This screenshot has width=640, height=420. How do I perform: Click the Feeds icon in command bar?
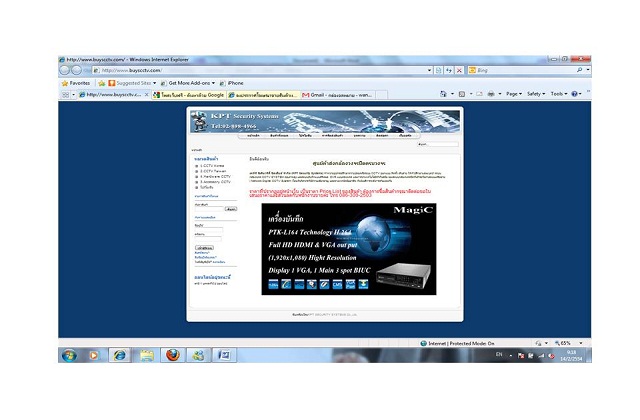click(x=462, y=94)
